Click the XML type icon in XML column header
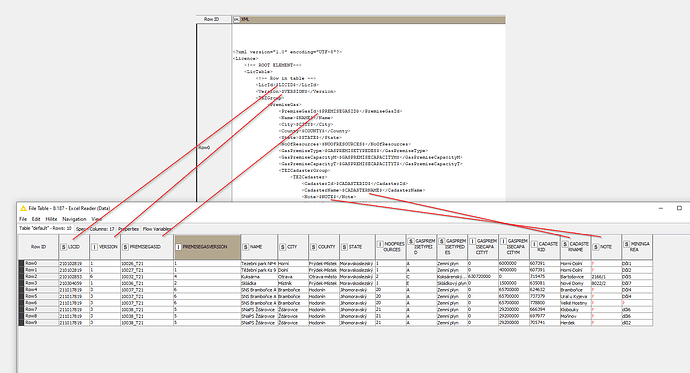The height and width of the screenshot is (373, 690). [x=236, y=19]
